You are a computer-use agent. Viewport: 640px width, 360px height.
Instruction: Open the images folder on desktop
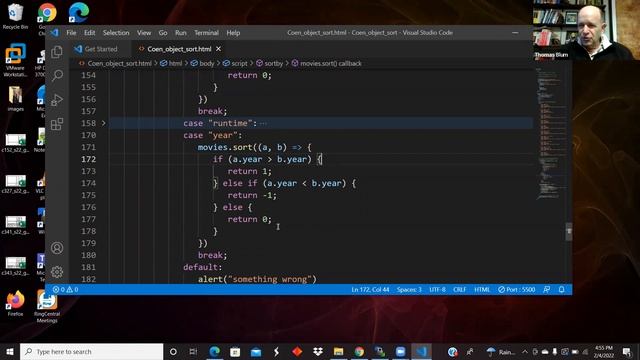(15, 98)
